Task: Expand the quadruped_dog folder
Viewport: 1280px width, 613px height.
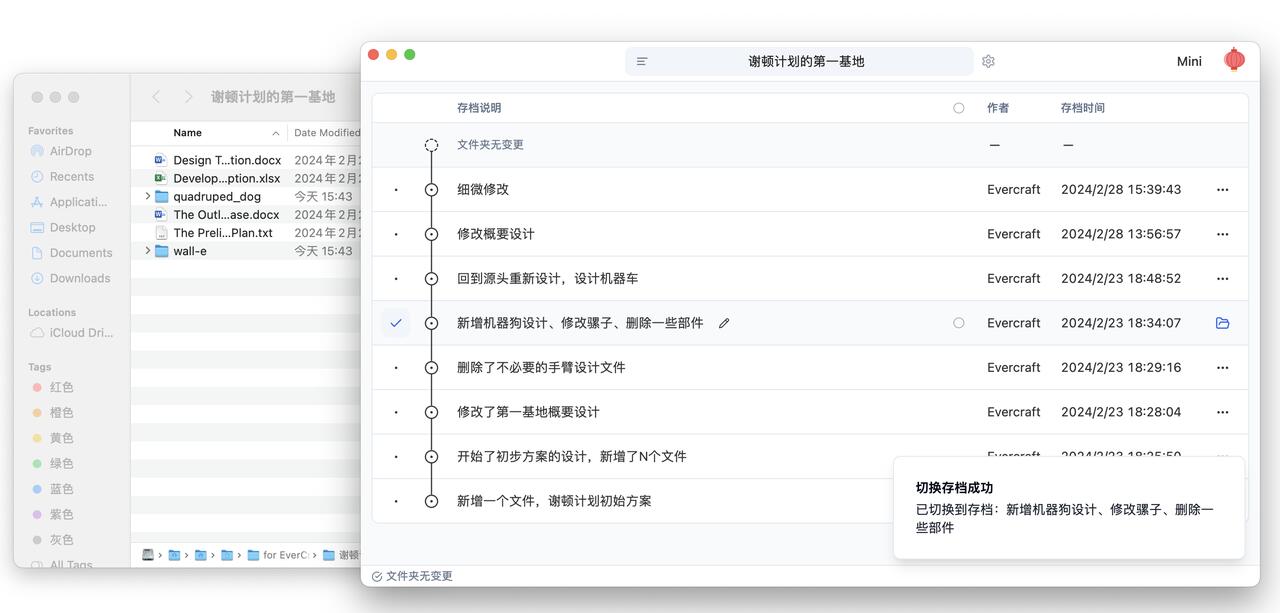Action: tap(148, 197)
